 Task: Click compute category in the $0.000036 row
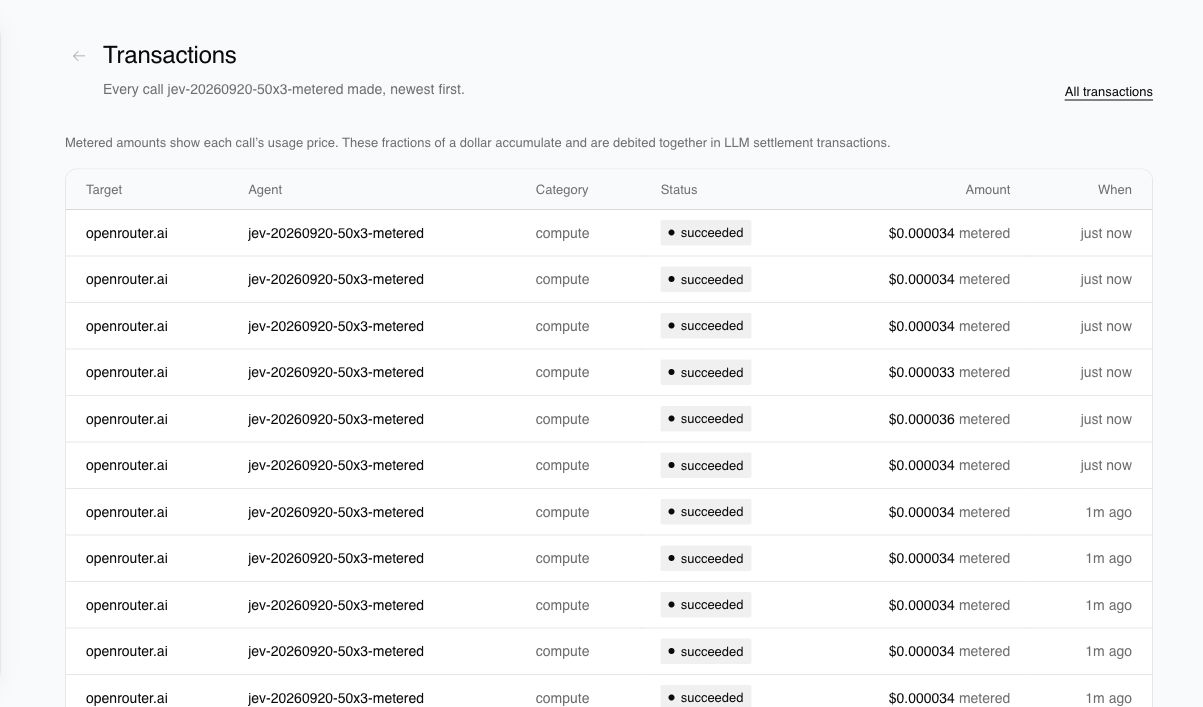pyautogui.click(x=562, y=419)
